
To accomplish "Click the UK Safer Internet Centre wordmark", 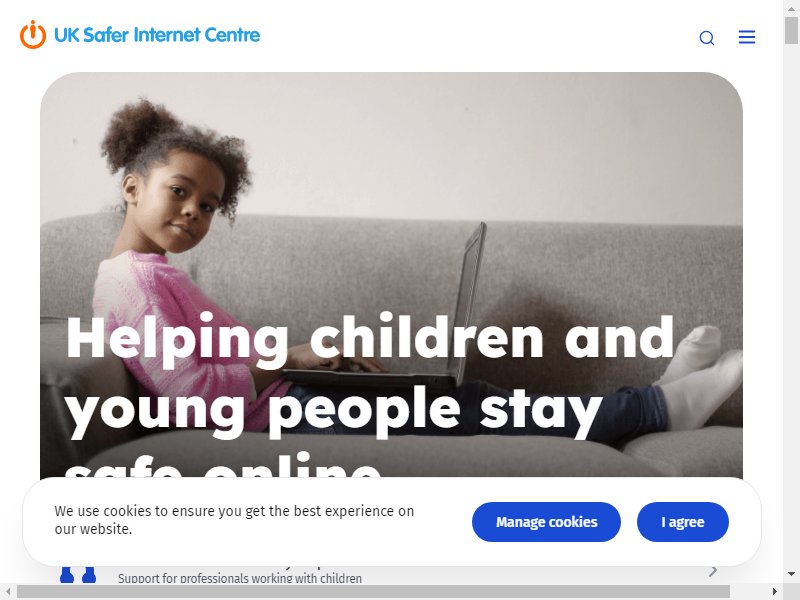I will pyautogui.click(x=157, y=35).
